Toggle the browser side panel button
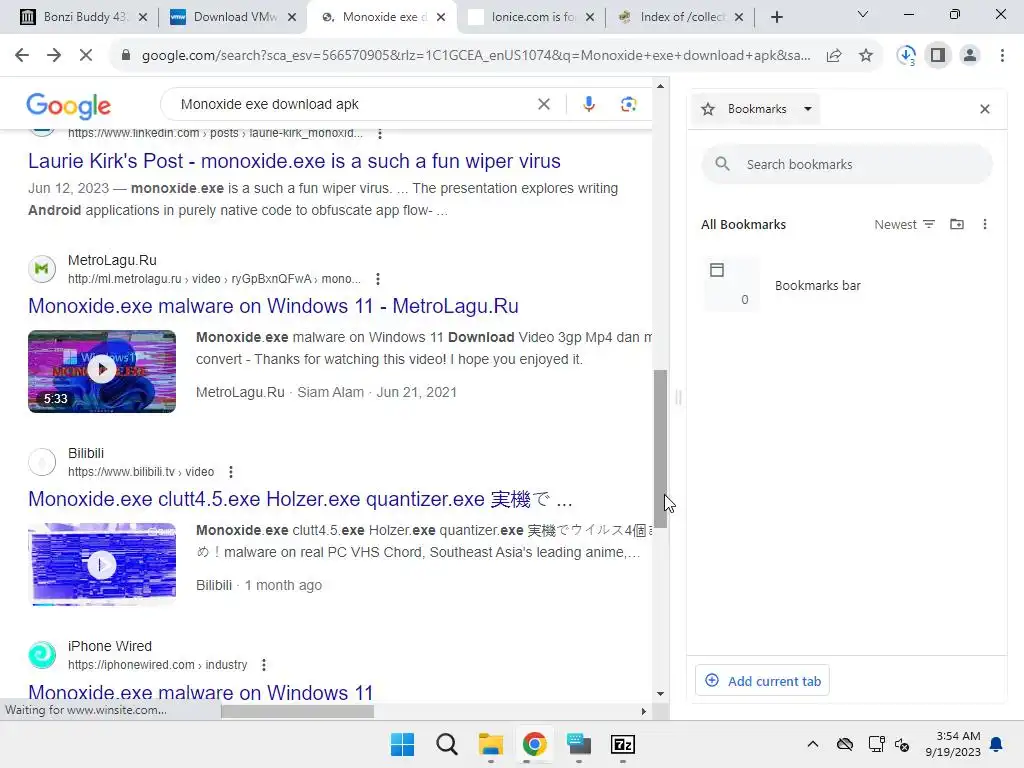This screenshot has width=1024, height=768. tap(938, 56)
